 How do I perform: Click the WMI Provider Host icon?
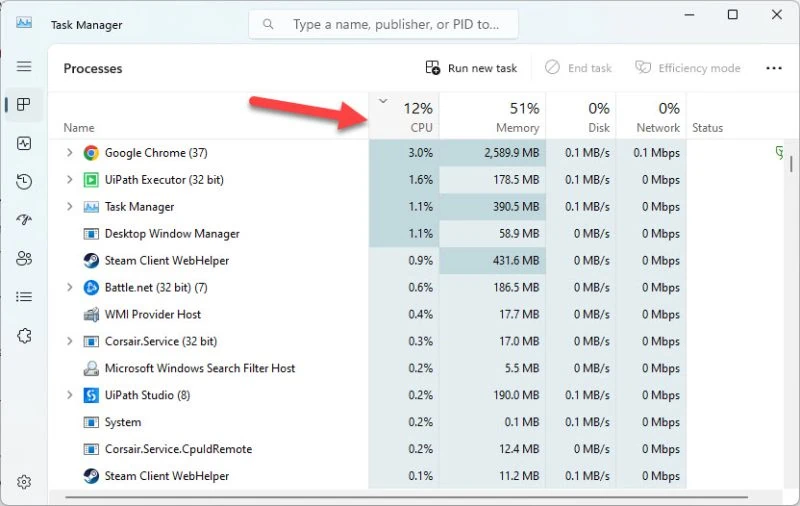tap(91, 314)
